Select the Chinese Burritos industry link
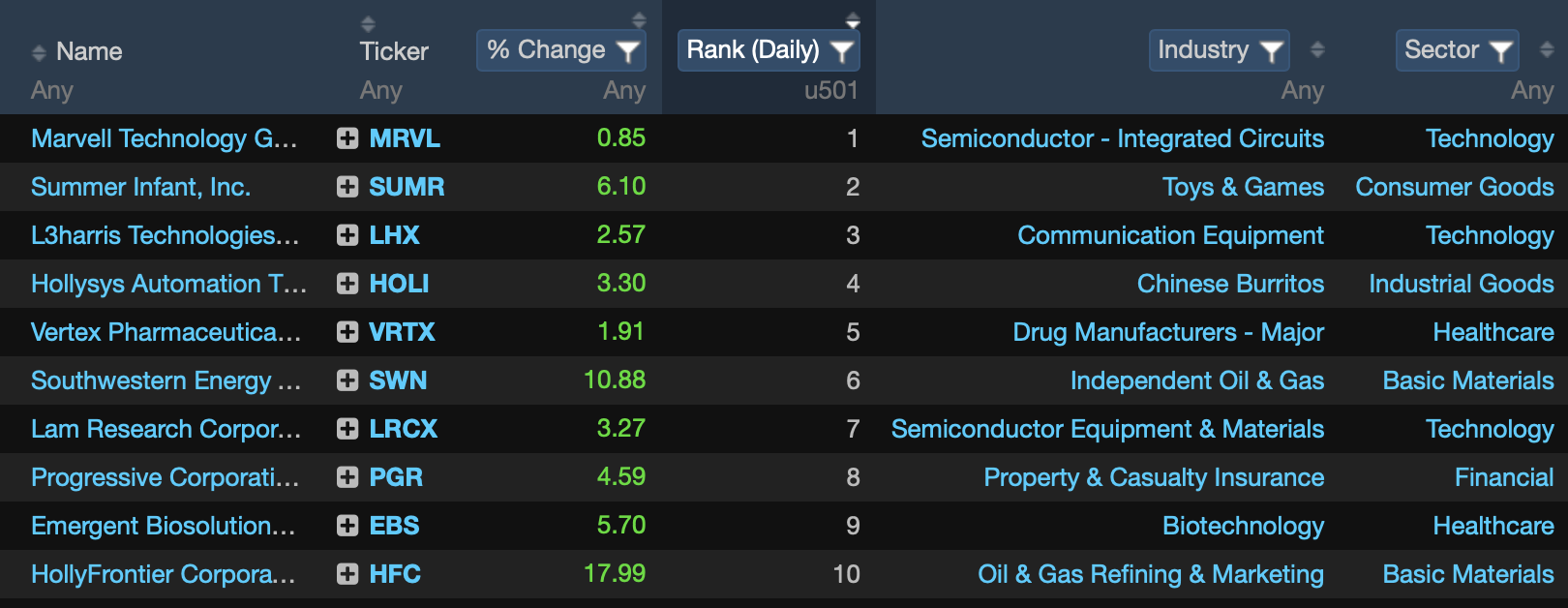1568x608 pixels. point(1230,284)
